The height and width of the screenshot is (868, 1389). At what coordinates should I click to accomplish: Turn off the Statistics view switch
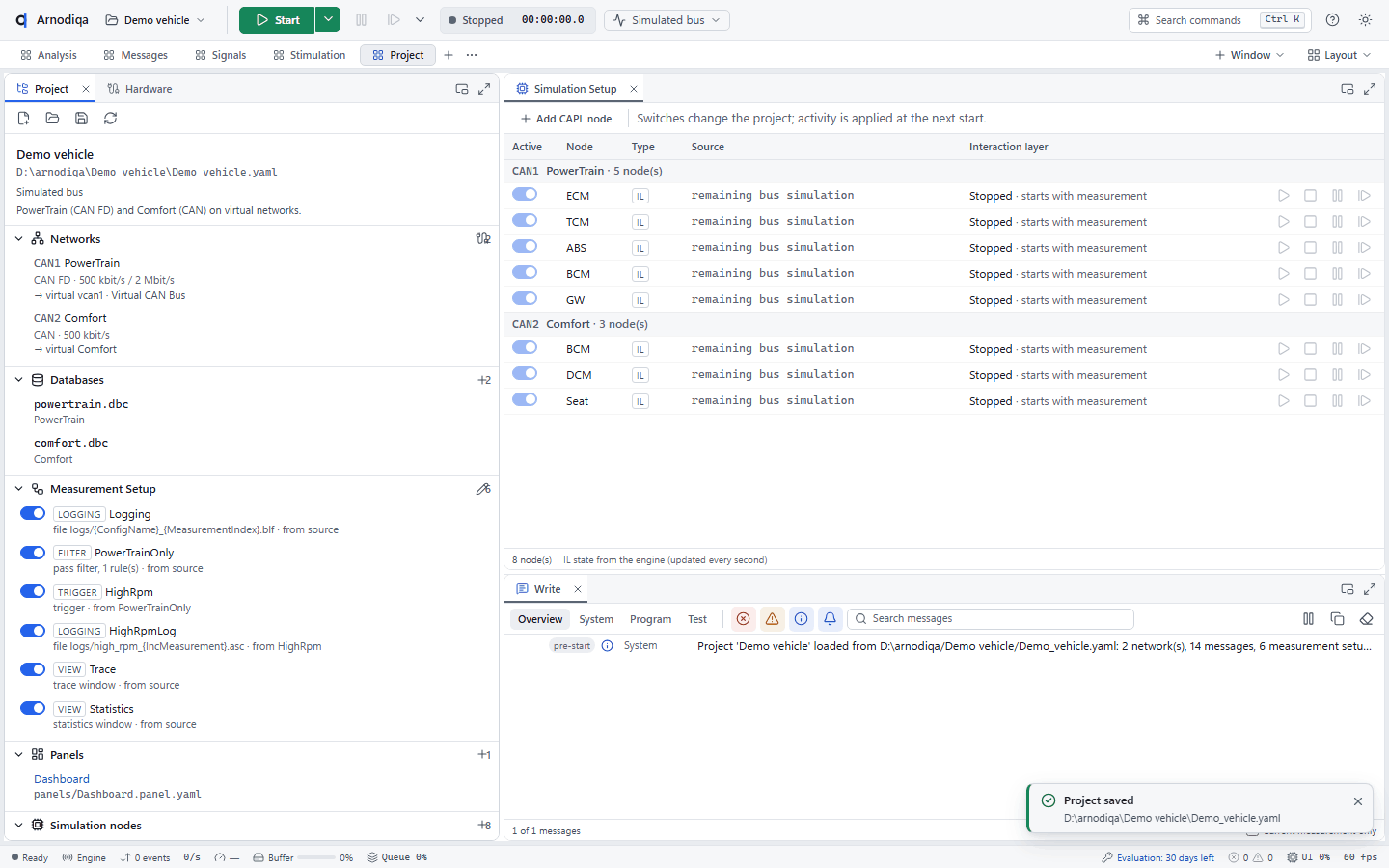33,709
